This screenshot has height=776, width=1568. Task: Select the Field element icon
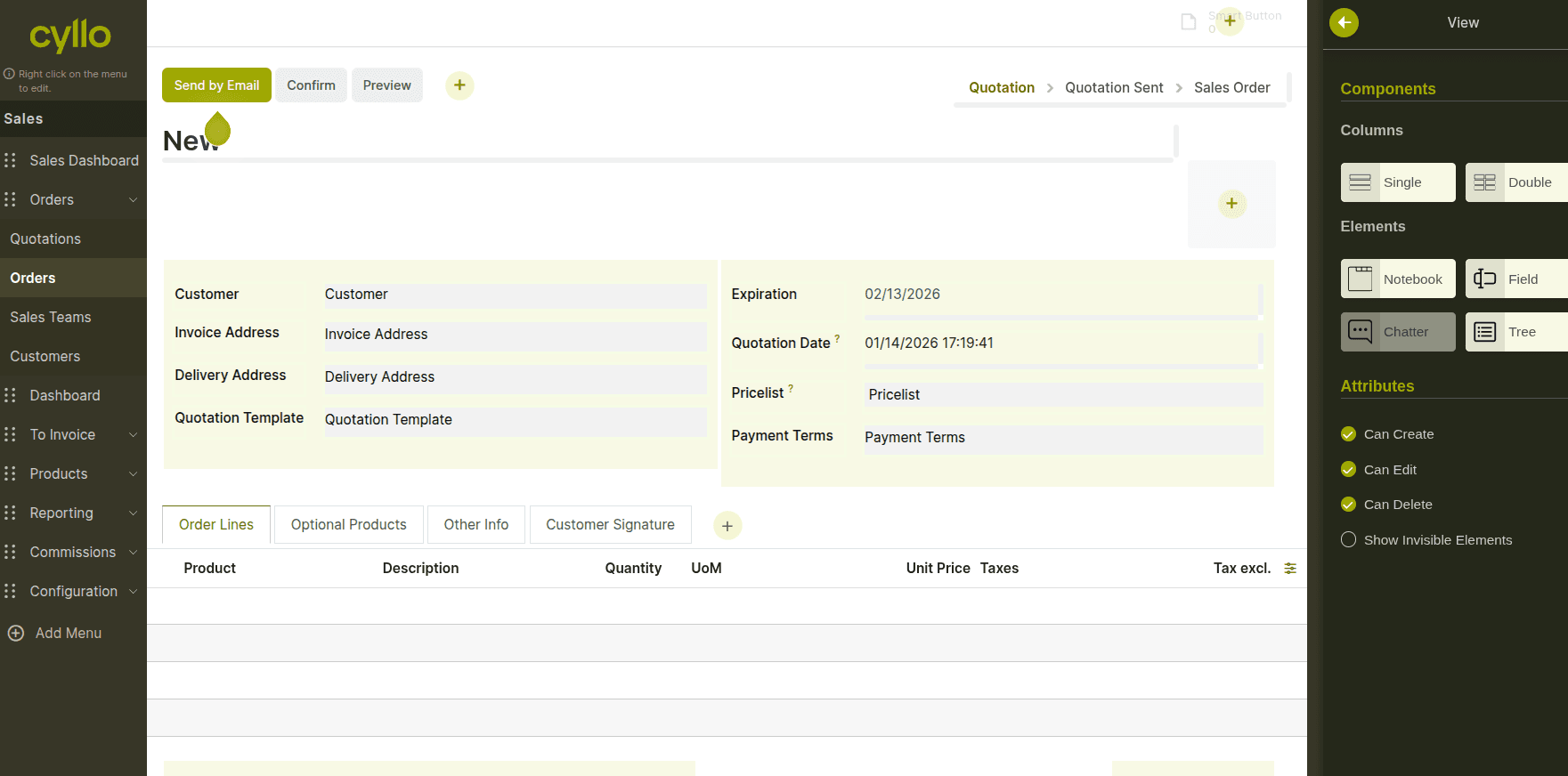(1484, 279)
